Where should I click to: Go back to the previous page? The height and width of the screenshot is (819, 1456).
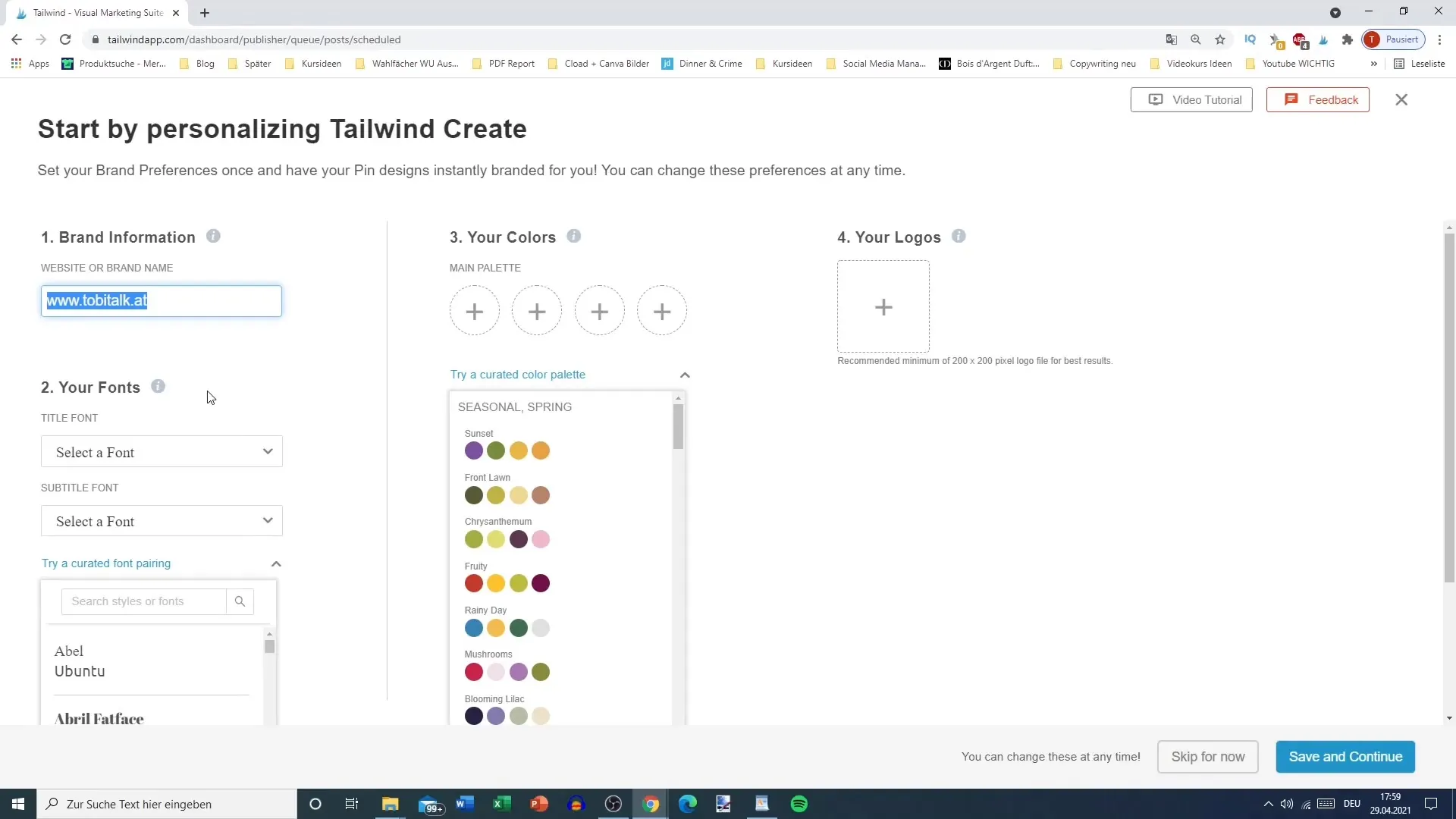[x=17, y=39]
